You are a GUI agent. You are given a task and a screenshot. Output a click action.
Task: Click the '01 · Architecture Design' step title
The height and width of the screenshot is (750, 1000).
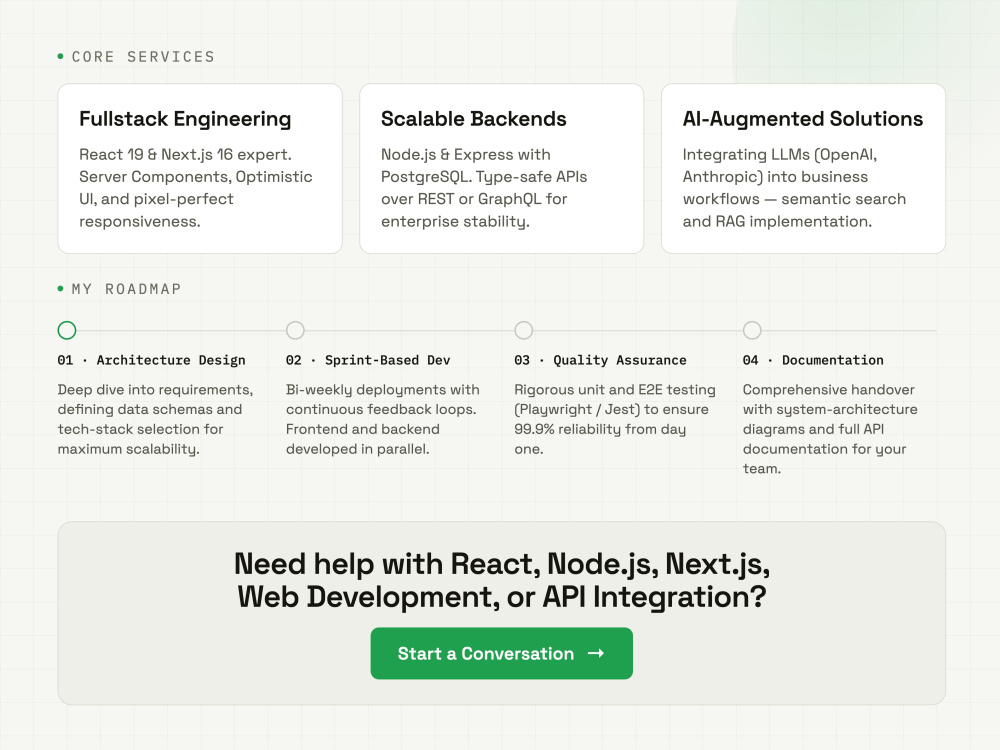(x=151, y=360)
